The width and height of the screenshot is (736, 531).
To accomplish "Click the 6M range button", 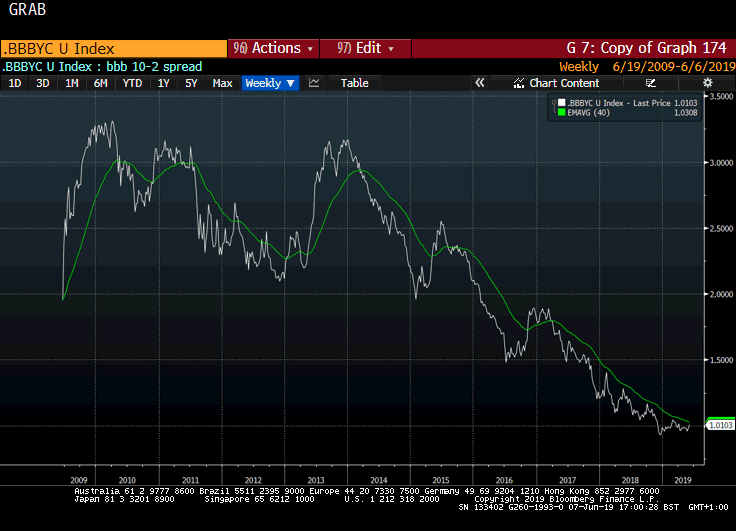I will (x=100, y=83).
